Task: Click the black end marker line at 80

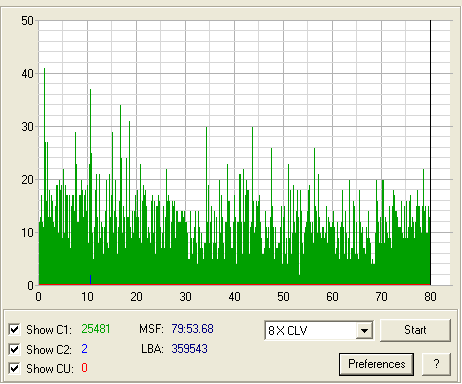Action: point(430,152)
